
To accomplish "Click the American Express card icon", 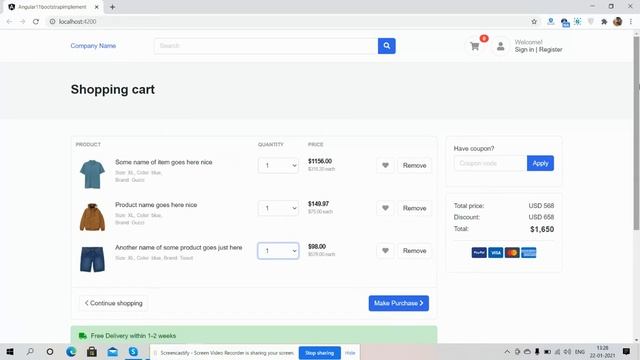I will click(529, 253).
